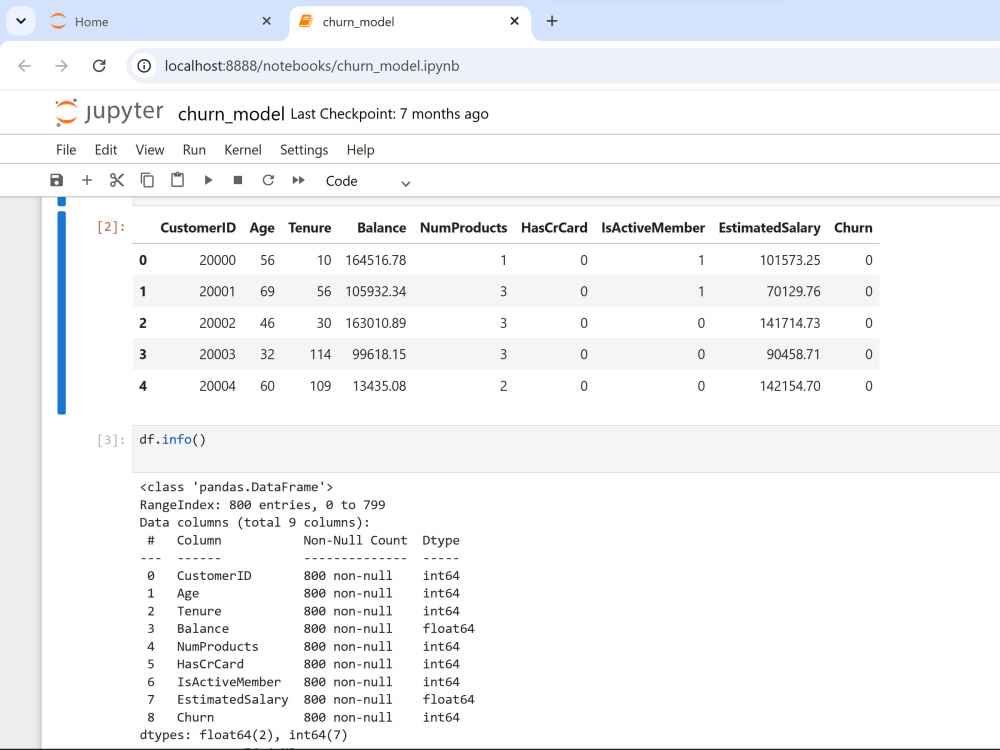
Task: Go forward in browser history
Action: click(x=61, y=66)
